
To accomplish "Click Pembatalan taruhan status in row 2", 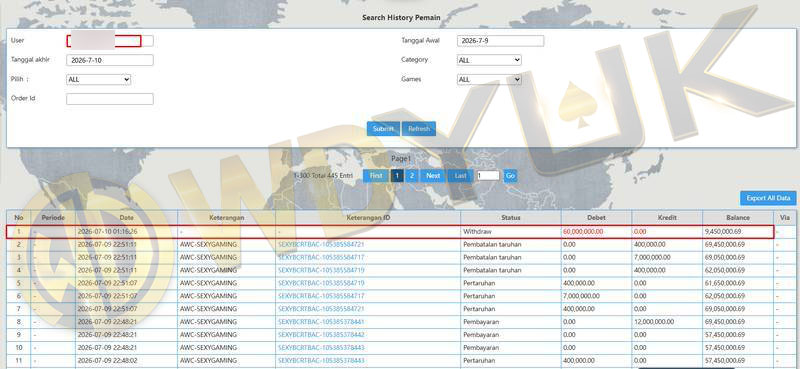I will pyautogui.click(x=492, y=244).
